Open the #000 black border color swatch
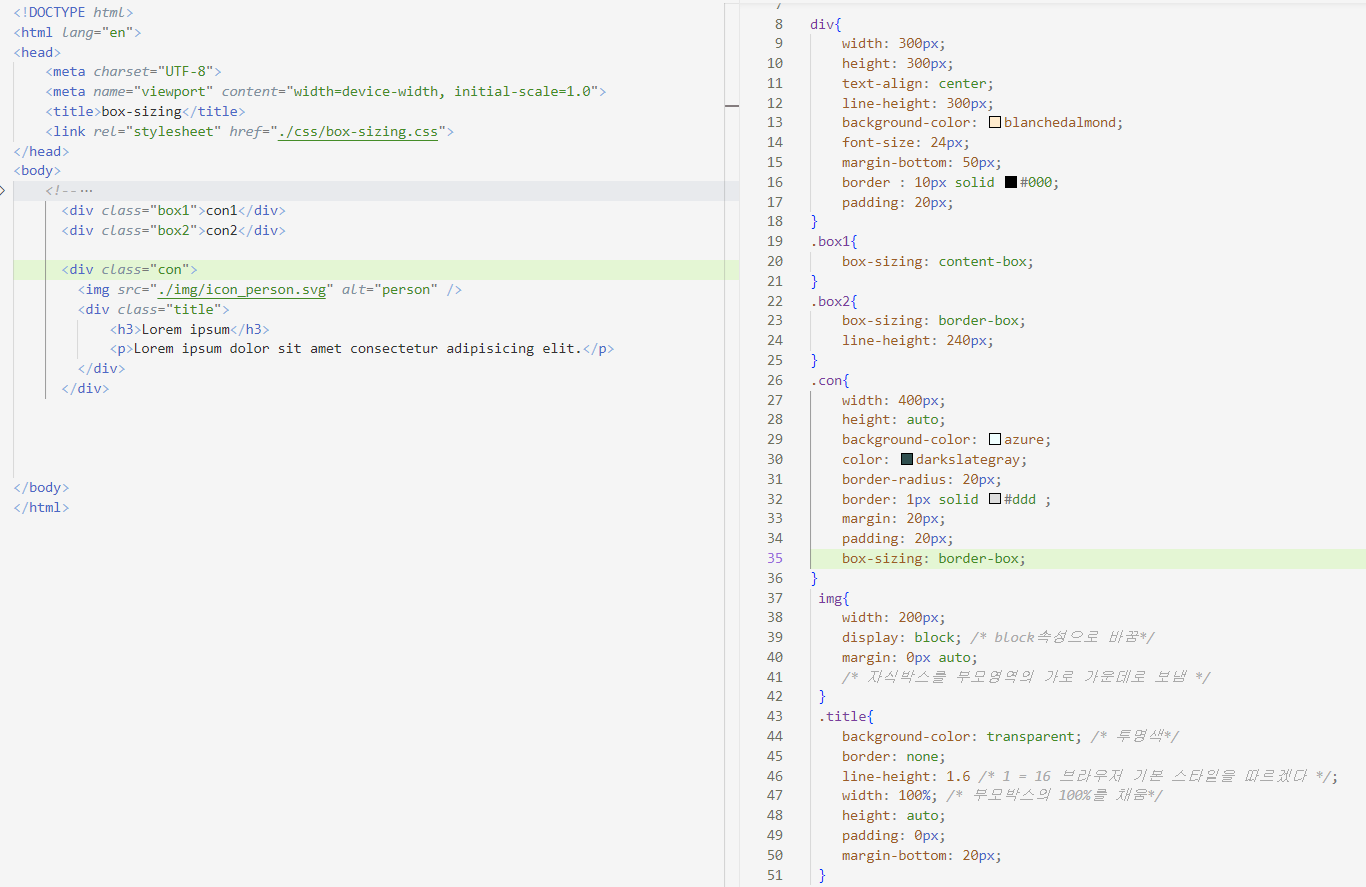Image resolution: width=1366 pixels, height=887 pixels. click(1011, 182)
